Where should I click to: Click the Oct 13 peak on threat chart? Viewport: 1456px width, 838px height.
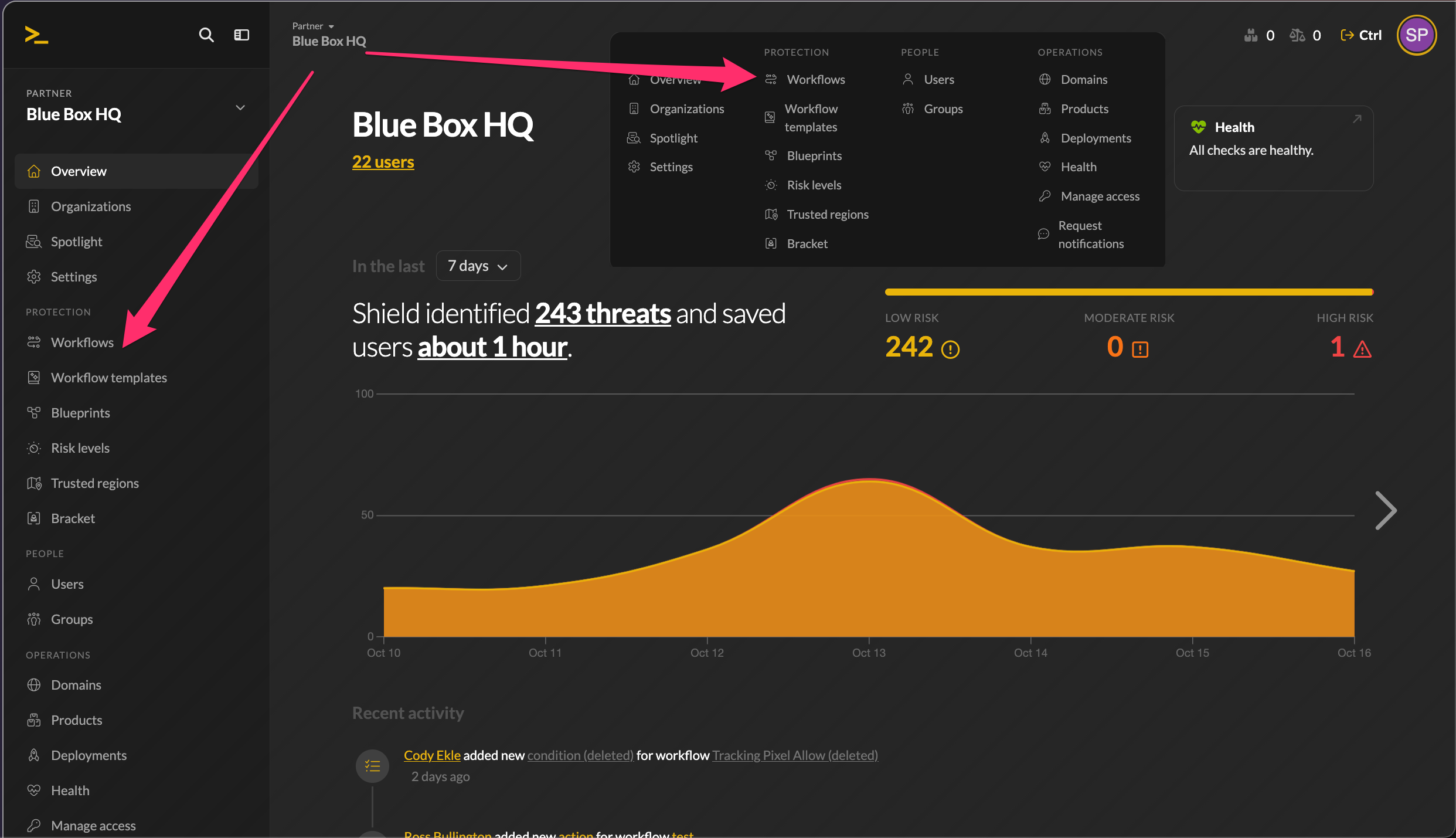tap(869, 480)
